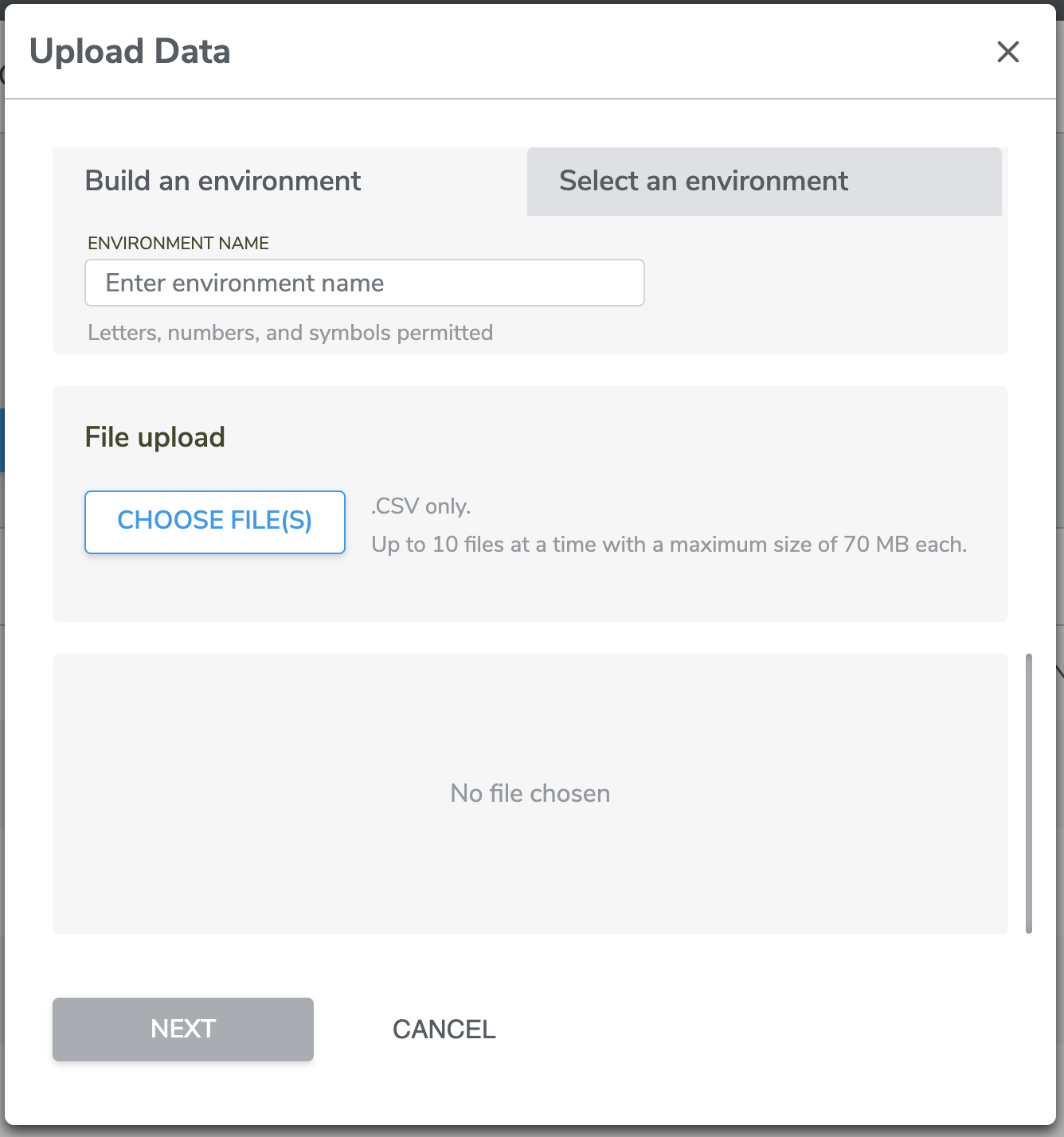Click the arrow peeking behind dialog's right edge
The width and height of the screenshot is (1064, 1137).
pyautogui.click(x=1060, y=671)
